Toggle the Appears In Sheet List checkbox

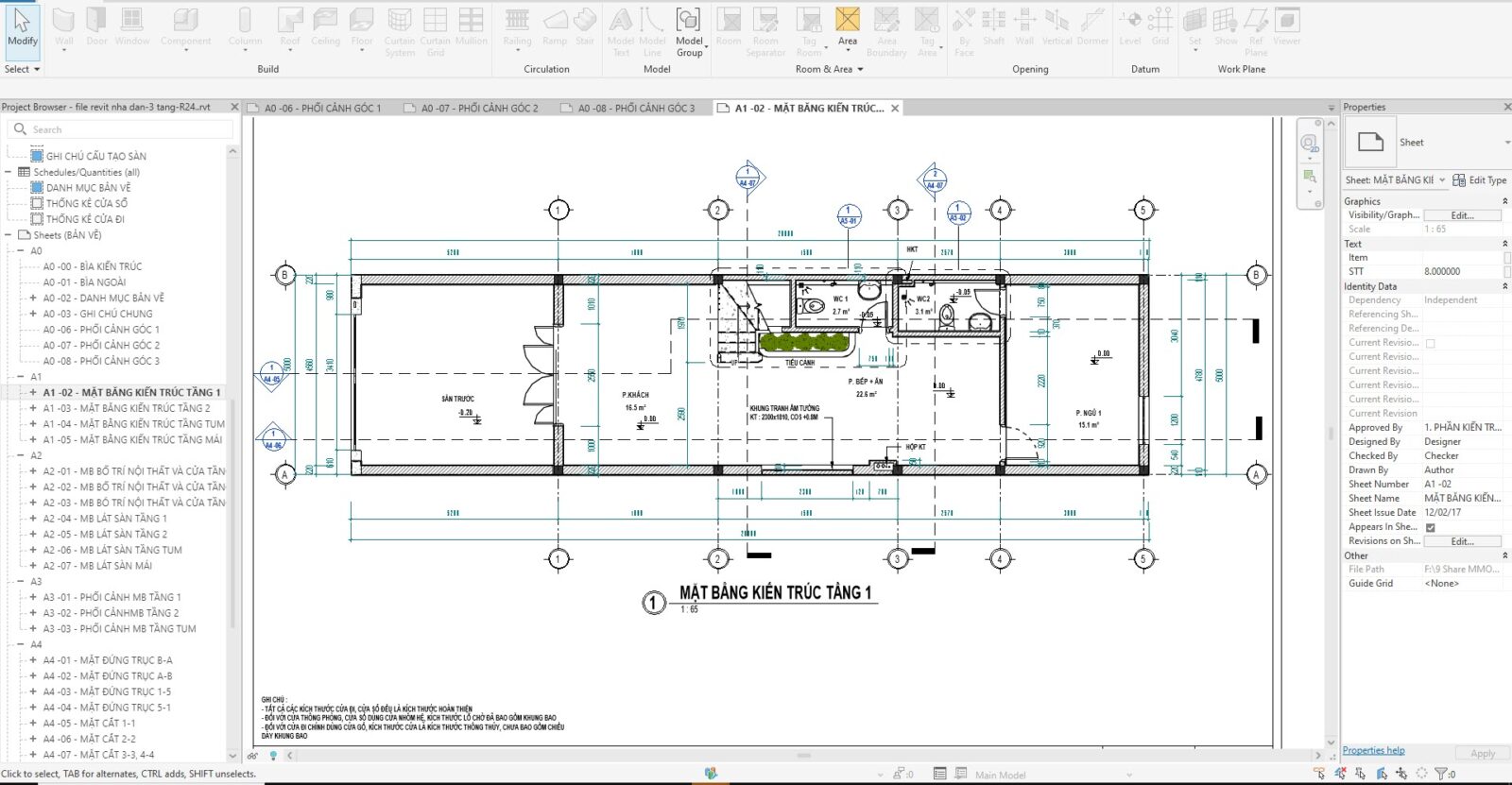tap(1430, 527)
